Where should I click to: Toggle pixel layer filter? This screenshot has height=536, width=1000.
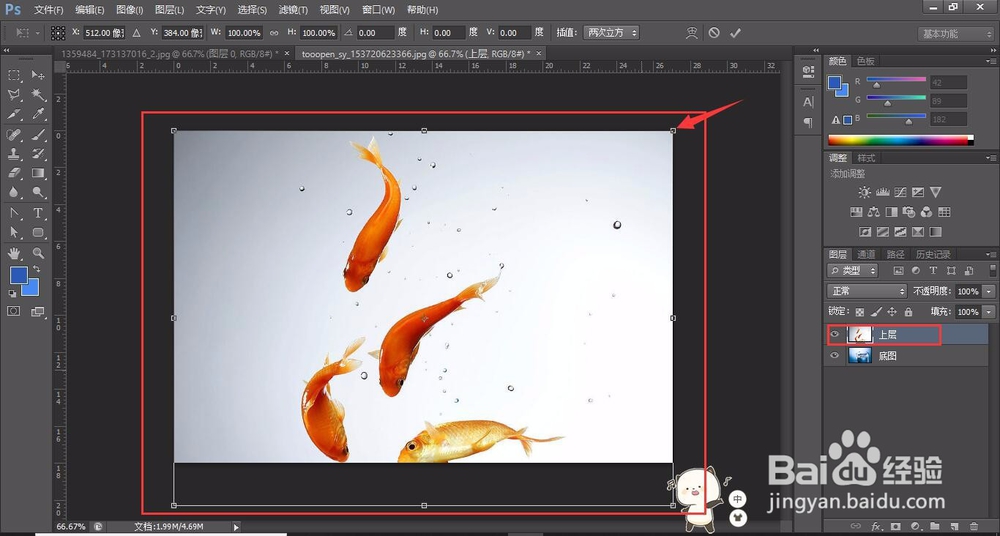898,271
